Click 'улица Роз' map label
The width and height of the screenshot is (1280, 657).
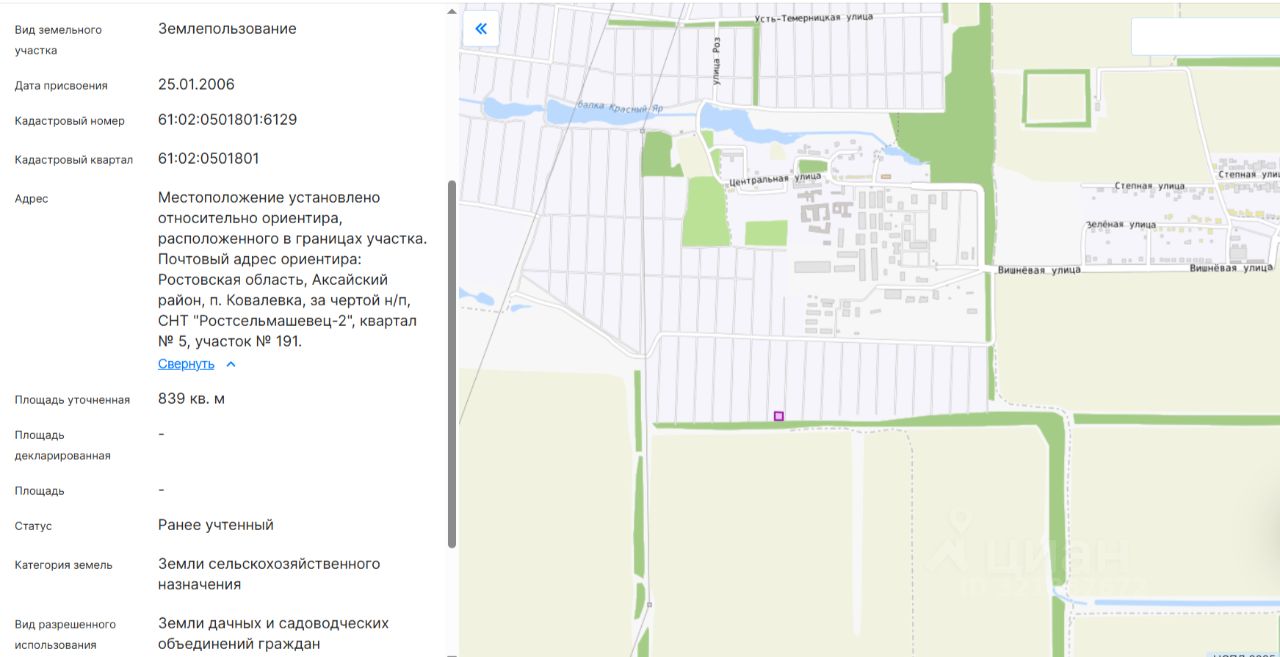point(716,60)
